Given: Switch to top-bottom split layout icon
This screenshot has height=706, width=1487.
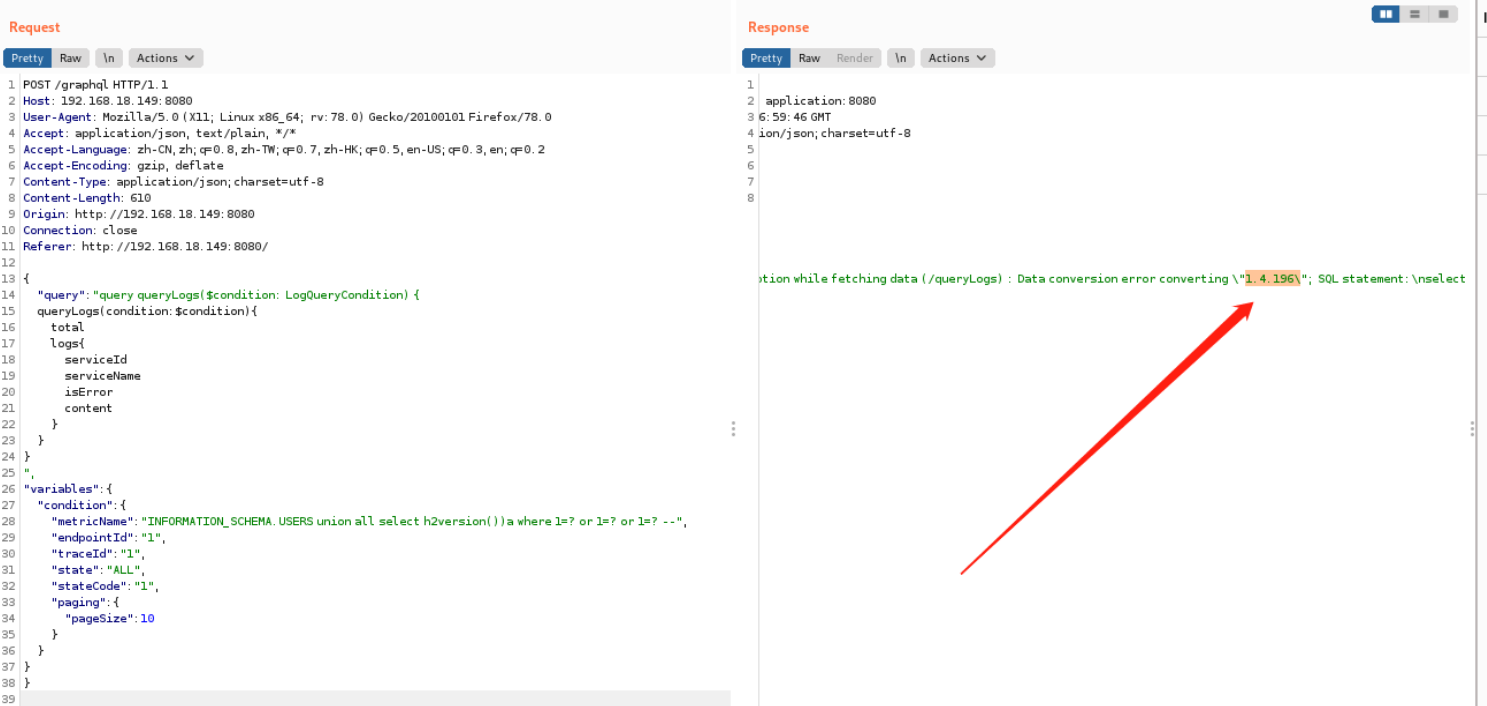Looking at the screenshot, I should point(1414,14).
